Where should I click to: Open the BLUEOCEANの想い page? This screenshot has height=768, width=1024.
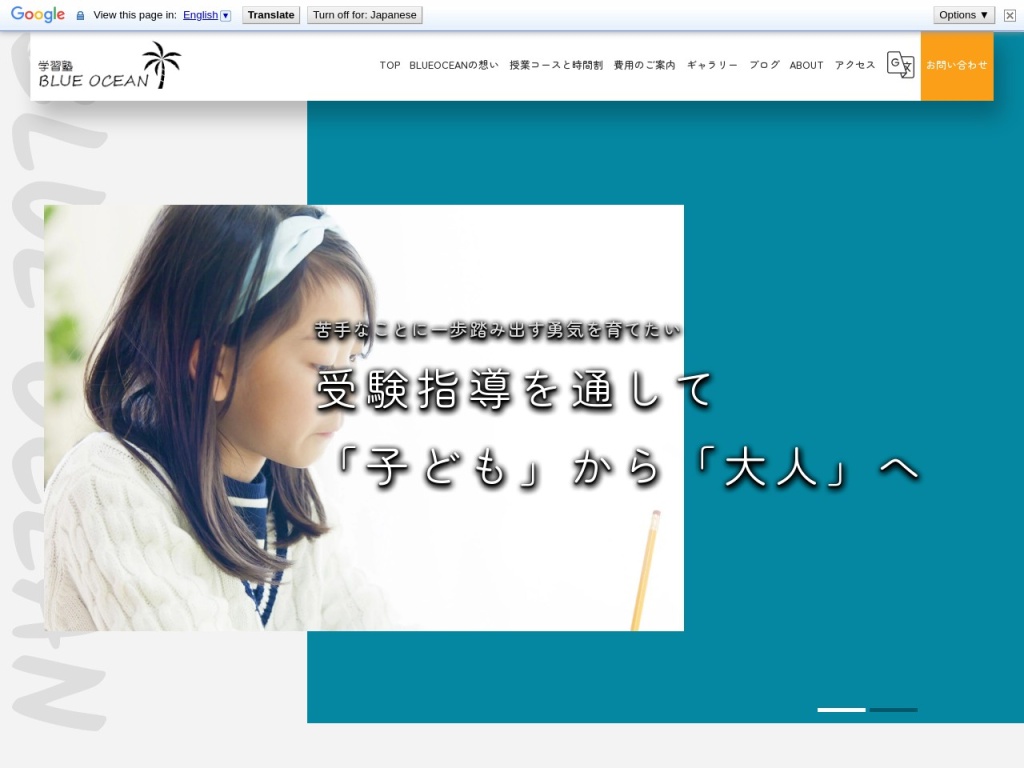(454, 65)
